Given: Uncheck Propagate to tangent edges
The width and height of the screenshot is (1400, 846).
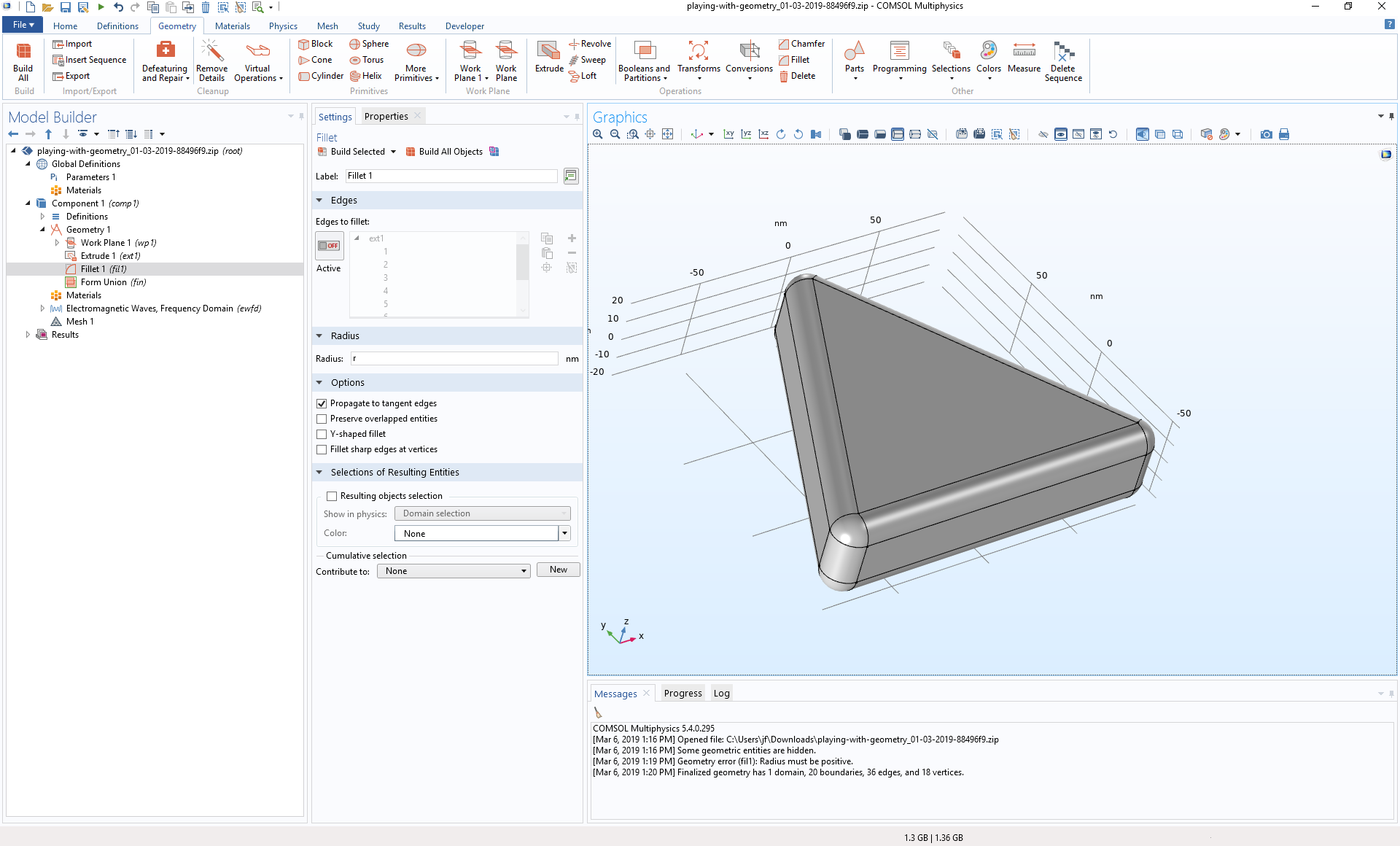Looking at the screenshot, I should pos(322,403).
